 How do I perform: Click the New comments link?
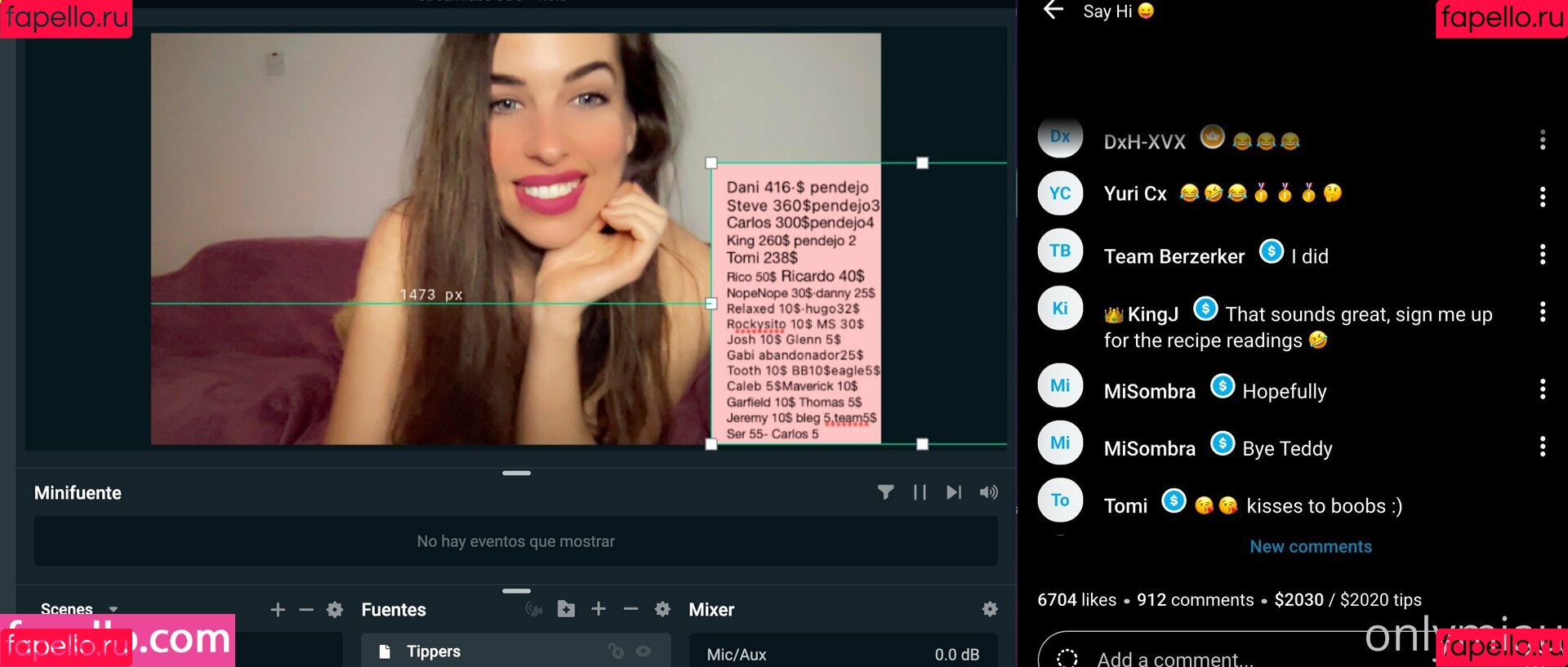click(1310, 547)
